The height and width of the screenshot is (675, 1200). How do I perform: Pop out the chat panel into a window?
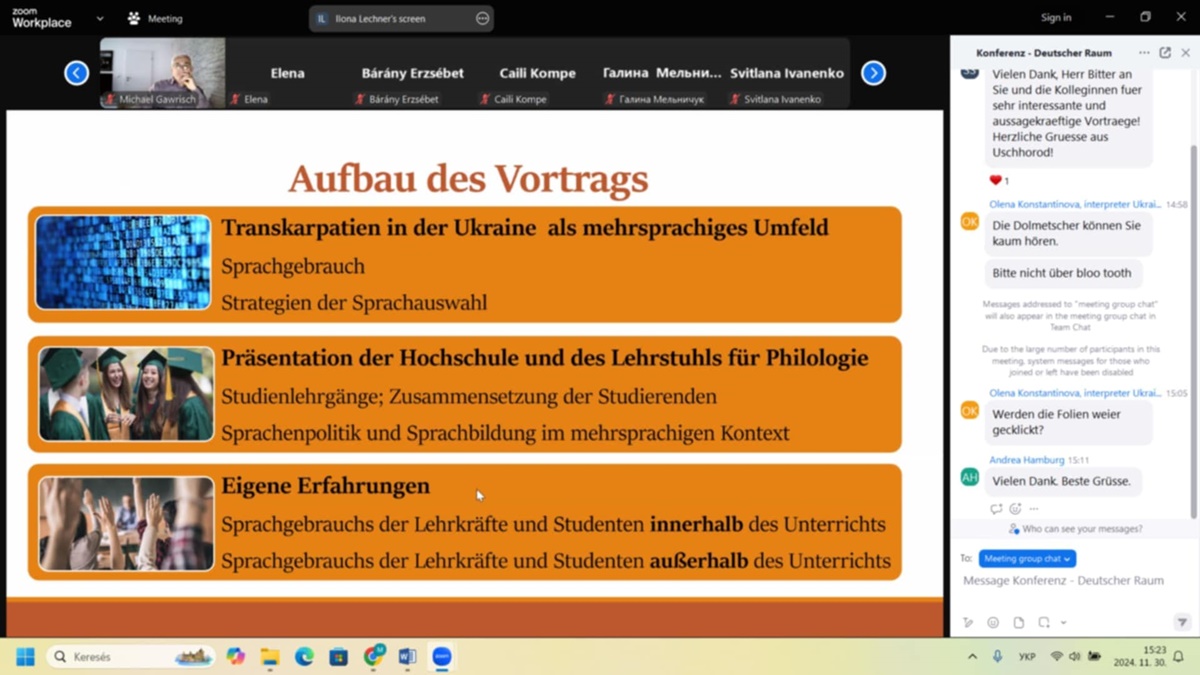1165,53
